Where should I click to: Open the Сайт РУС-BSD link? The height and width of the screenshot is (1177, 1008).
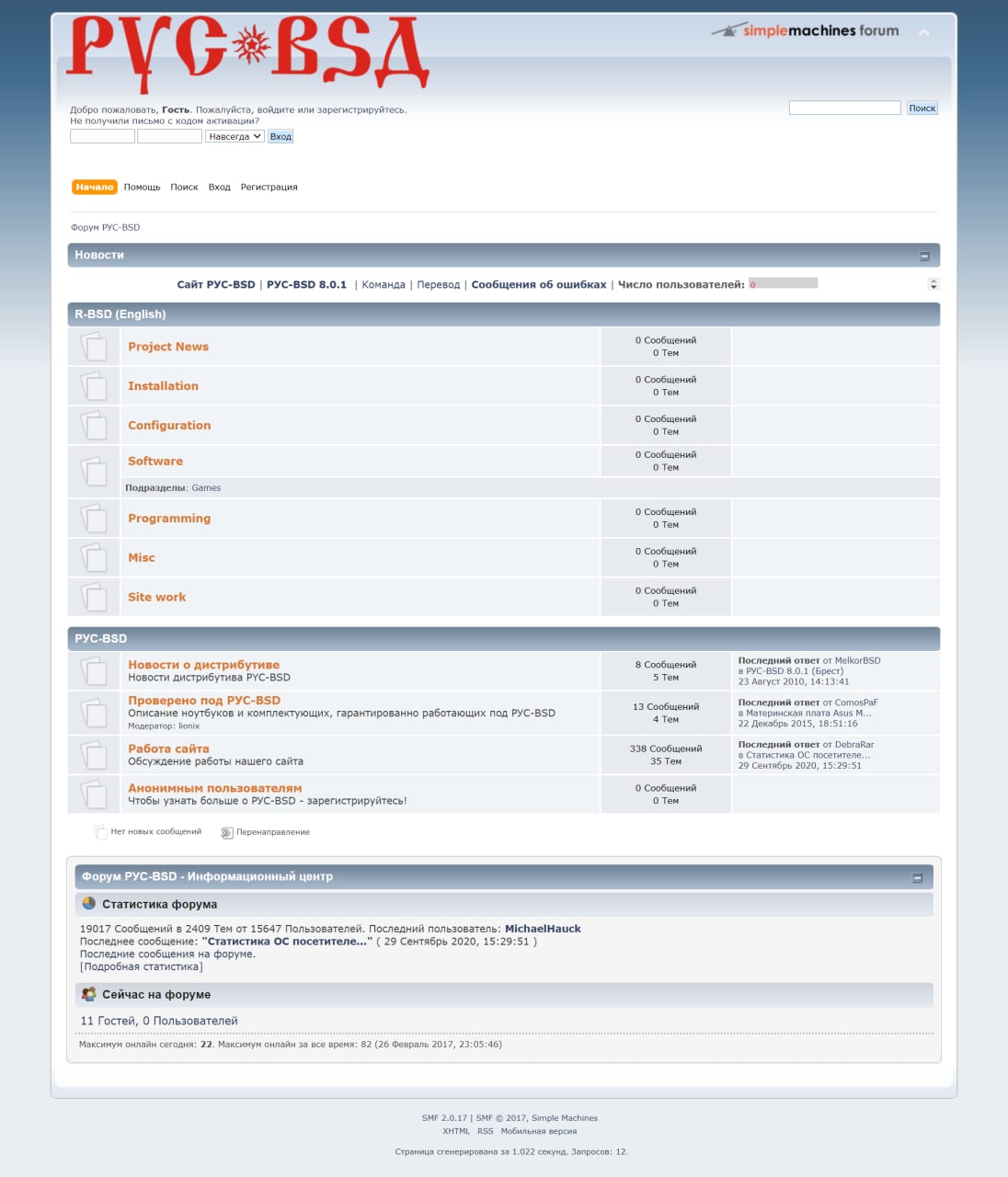[x=216, y=285]
